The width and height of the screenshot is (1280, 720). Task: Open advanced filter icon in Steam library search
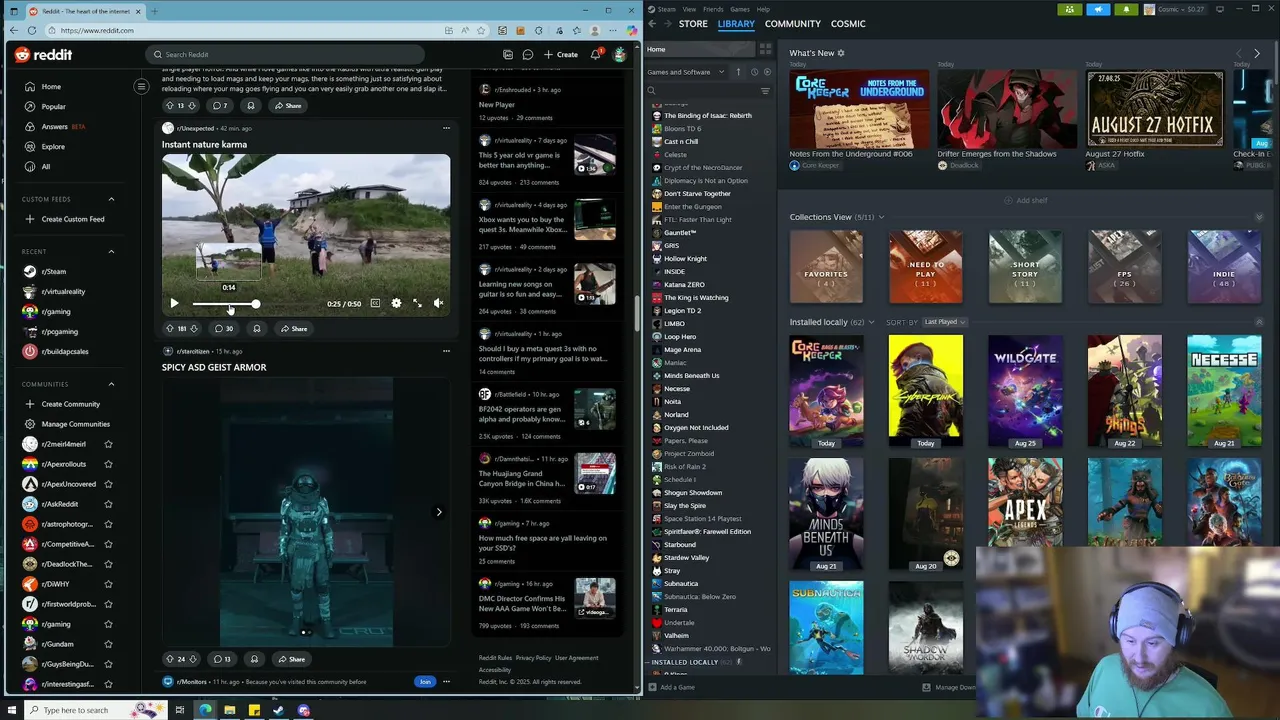tap(765, 91)
